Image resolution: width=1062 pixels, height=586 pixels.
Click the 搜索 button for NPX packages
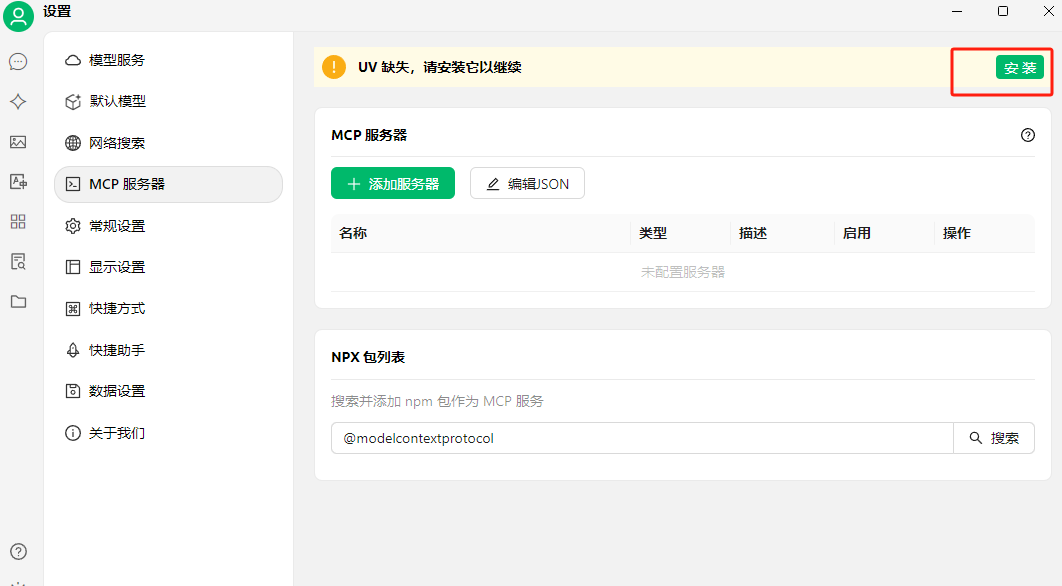coord(994,438)
